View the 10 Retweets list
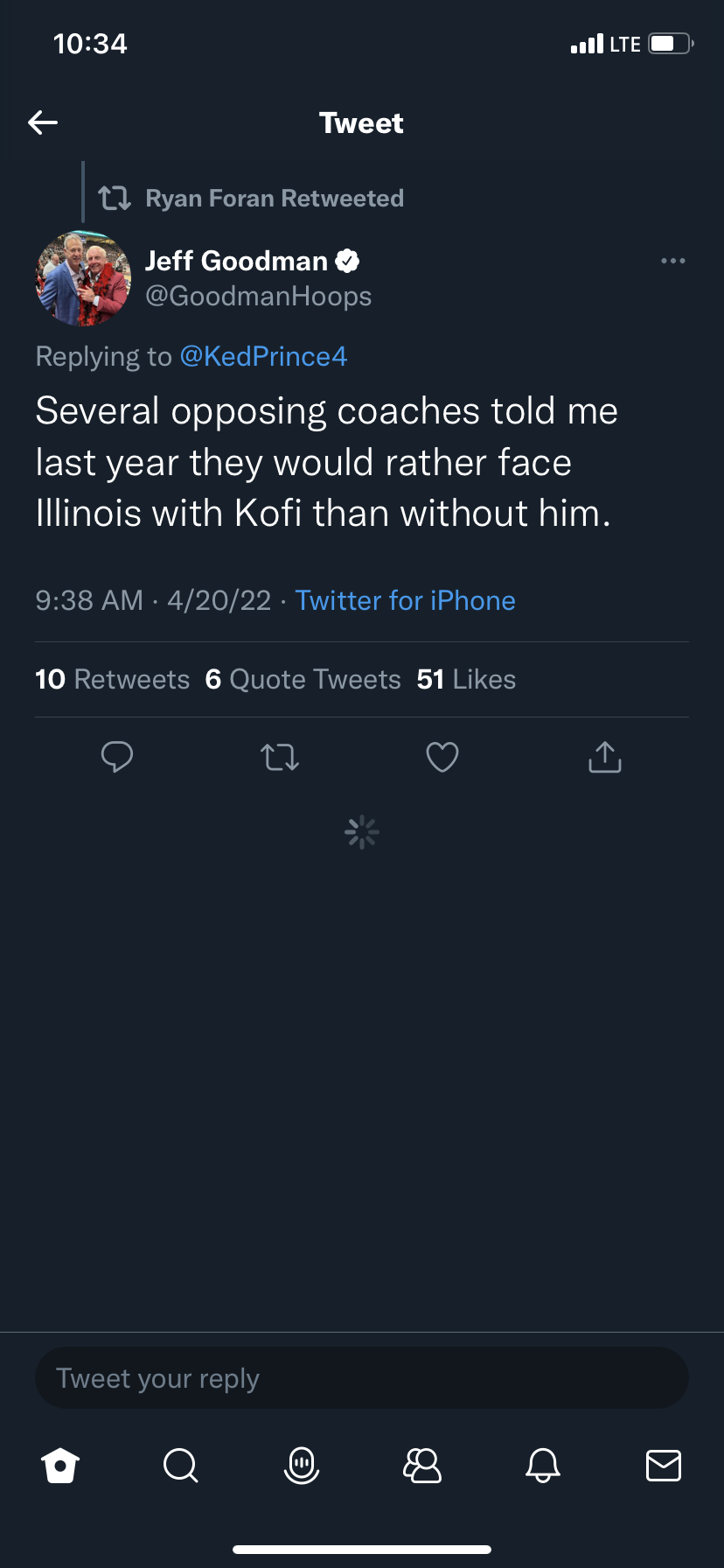This screenshot has height=1568, width=724. pos(112,679)
